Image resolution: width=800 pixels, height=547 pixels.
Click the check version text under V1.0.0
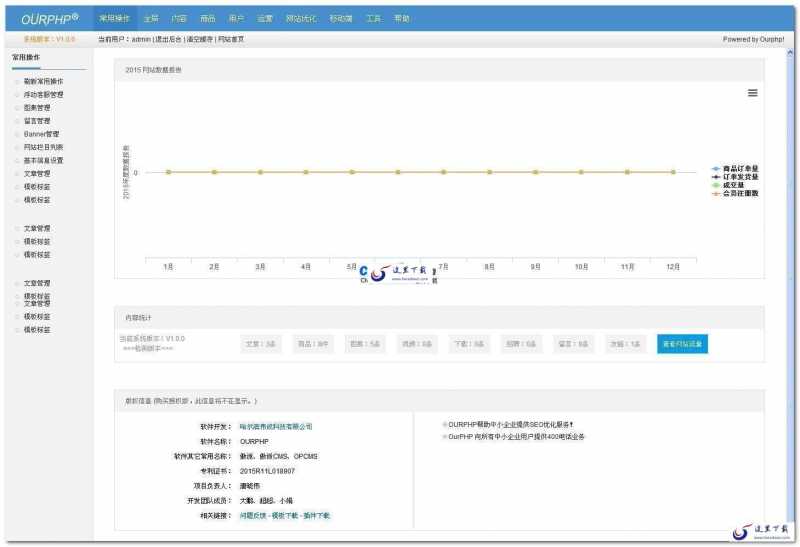pyautogui.click(x=148, y=349)
